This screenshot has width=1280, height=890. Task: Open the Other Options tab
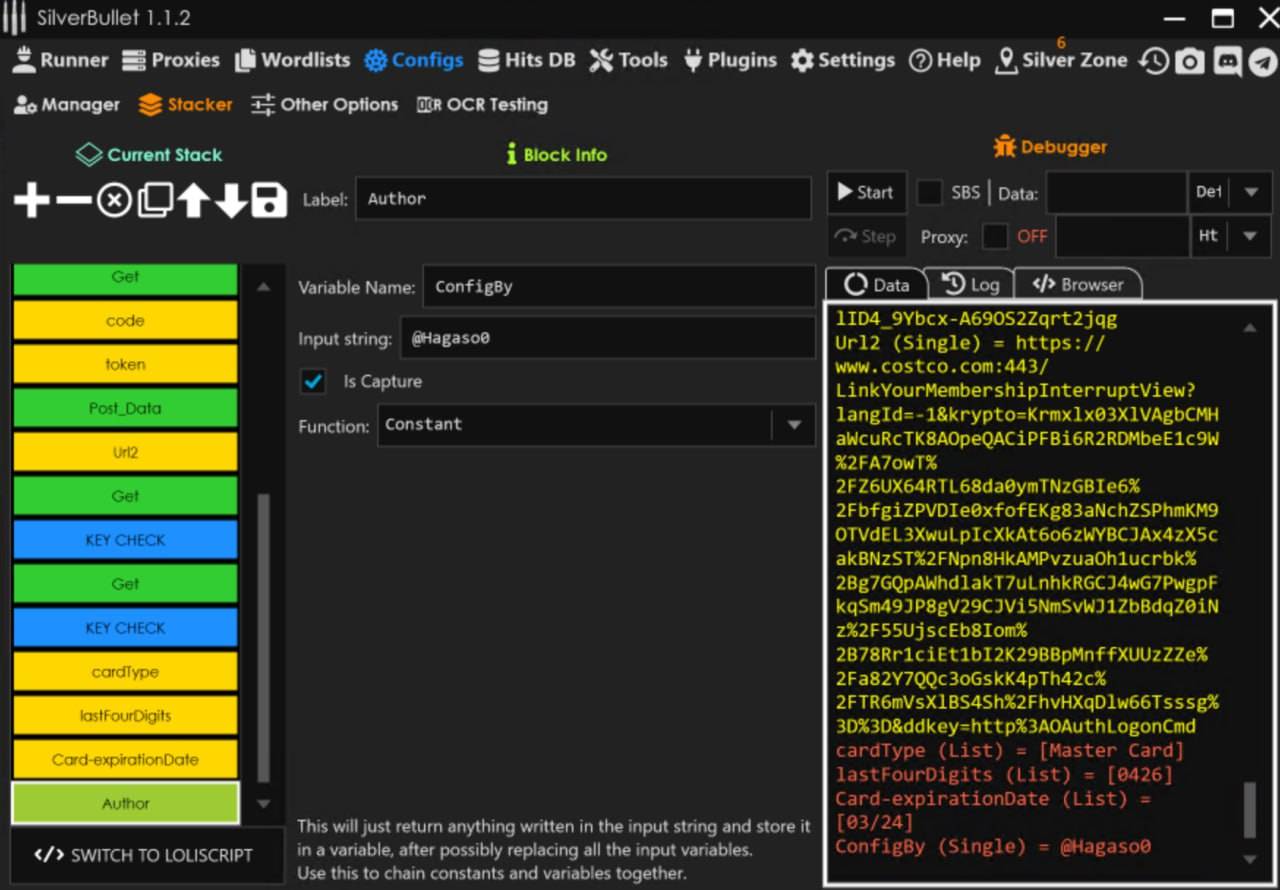(324, 104)
